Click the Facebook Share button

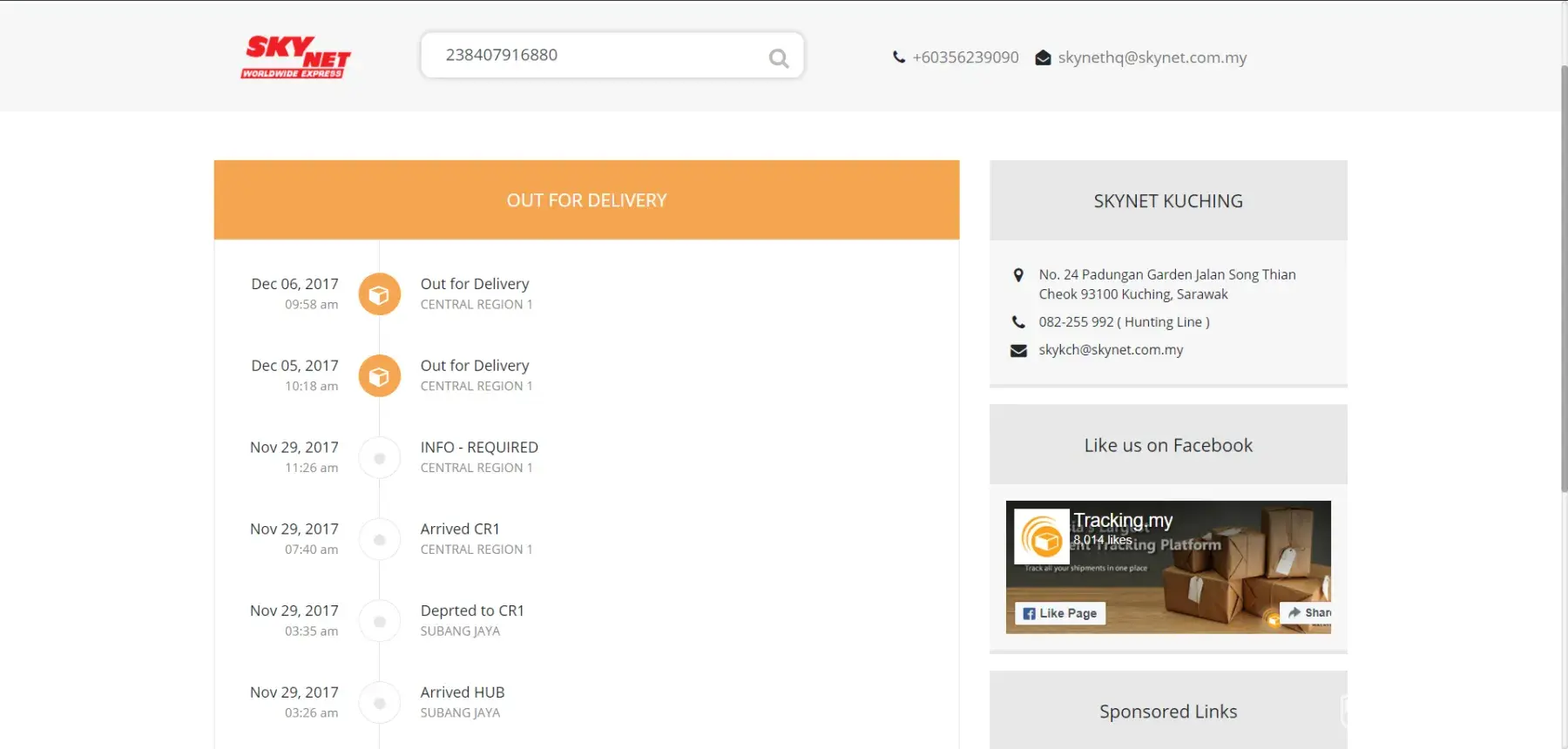1306,613
